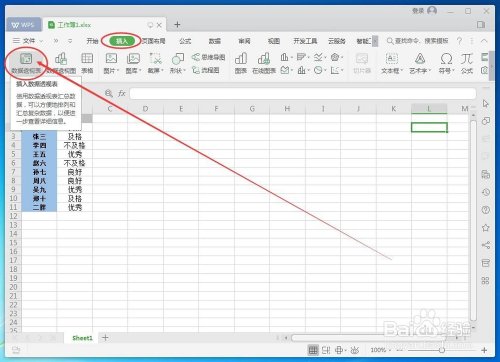Select row header 15
This screenshot has height=362, width=500.
13,243
